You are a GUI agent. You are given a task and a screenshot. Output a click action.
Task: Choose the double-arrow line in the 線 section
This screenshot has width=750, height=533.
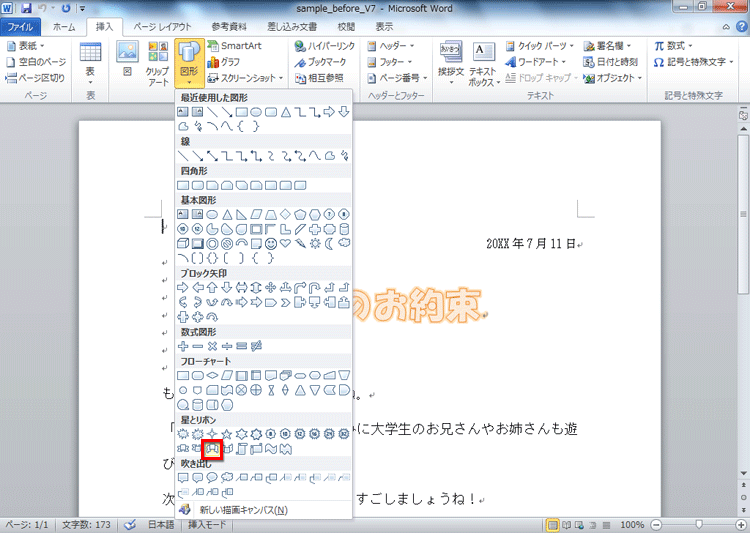pos(212,155)
